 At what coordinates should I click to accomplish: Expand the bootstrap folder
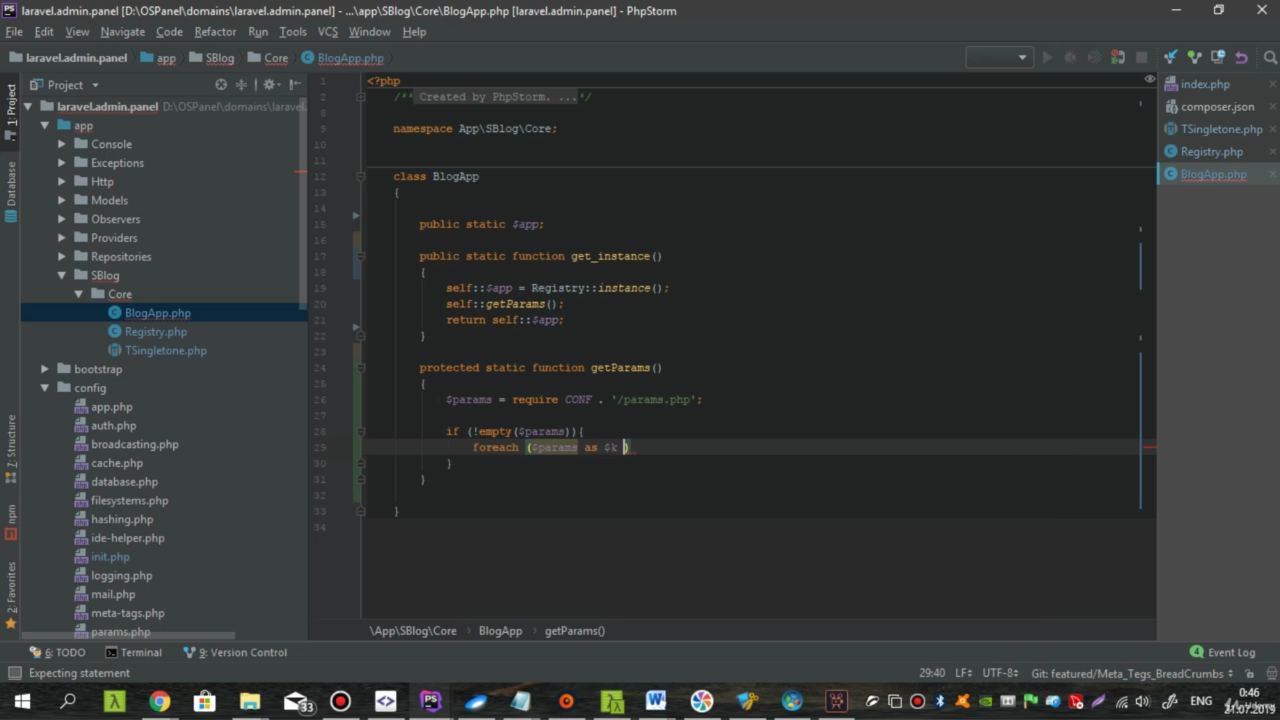point(45,369)
